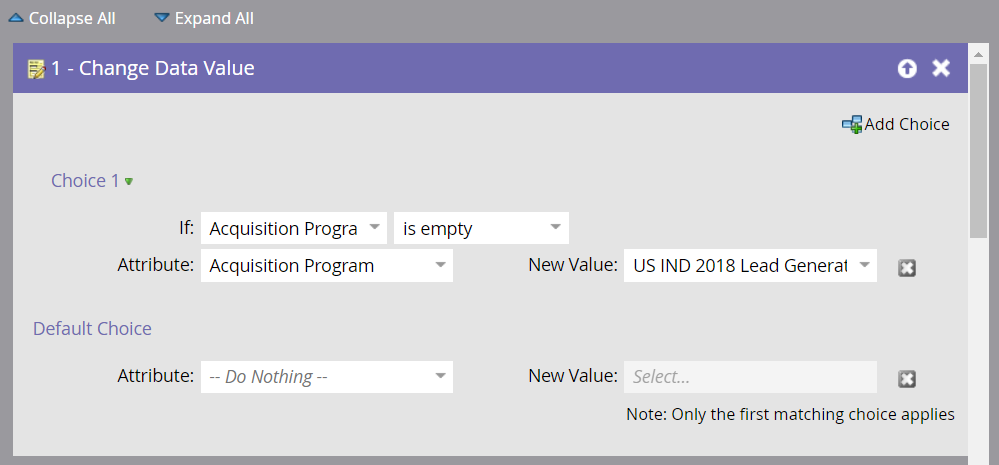Image resolution: width=999 pixels, height=465 pixels.
Task: Click the Collapse All triangle icon
Action: [16, 18]
